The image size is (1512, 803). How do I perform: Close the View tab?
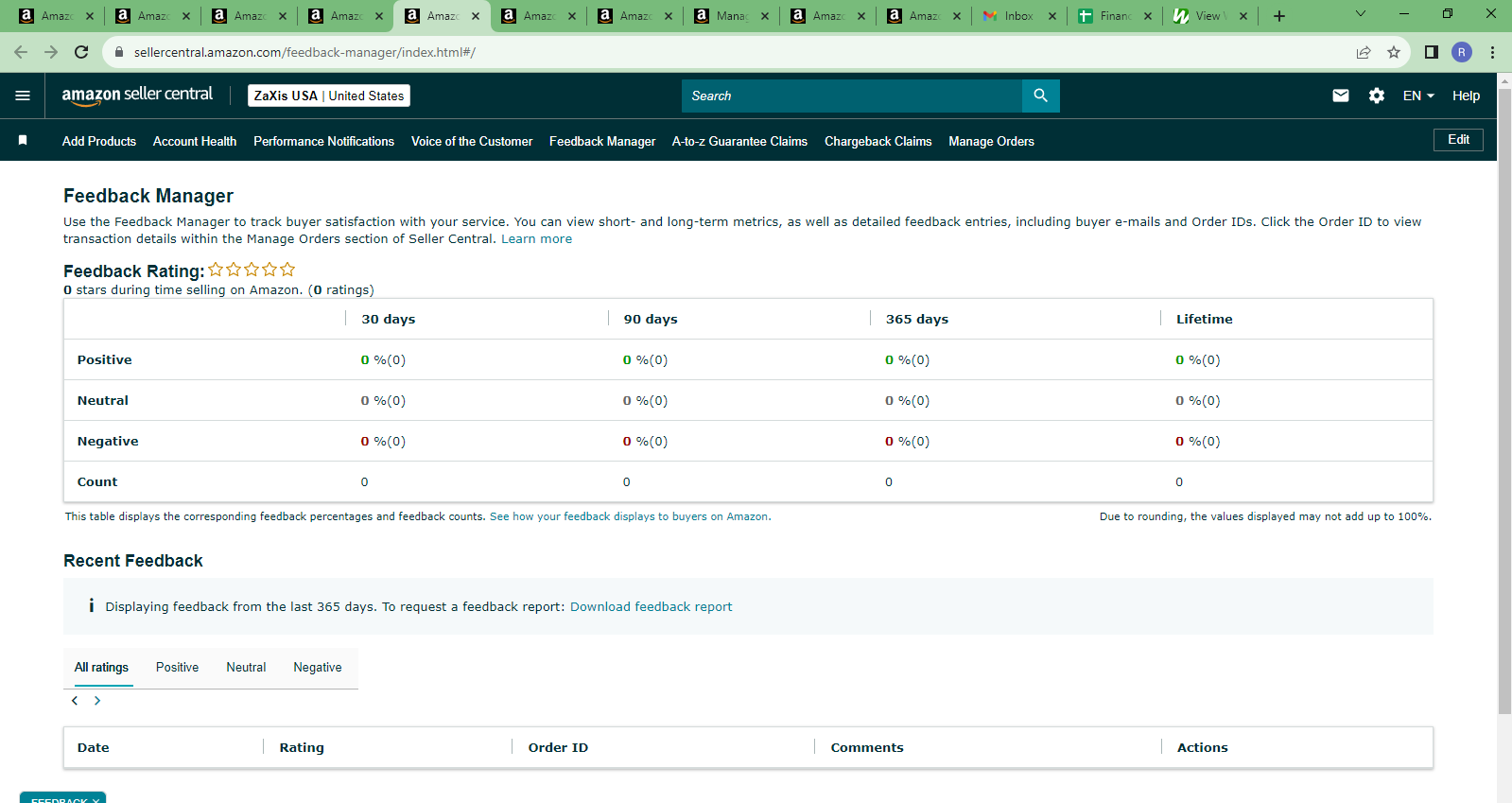(x=1243, y=16)
